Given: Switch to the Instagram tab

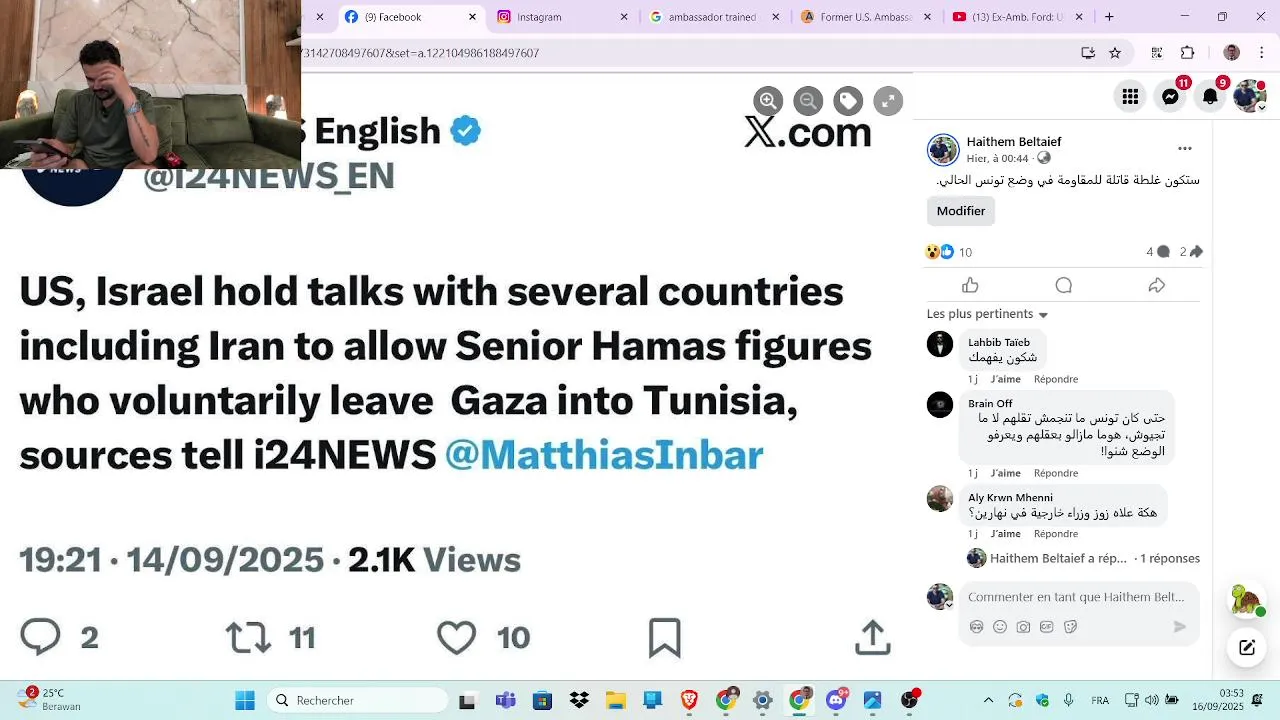Looking at the screenshot, I should 560,17.
